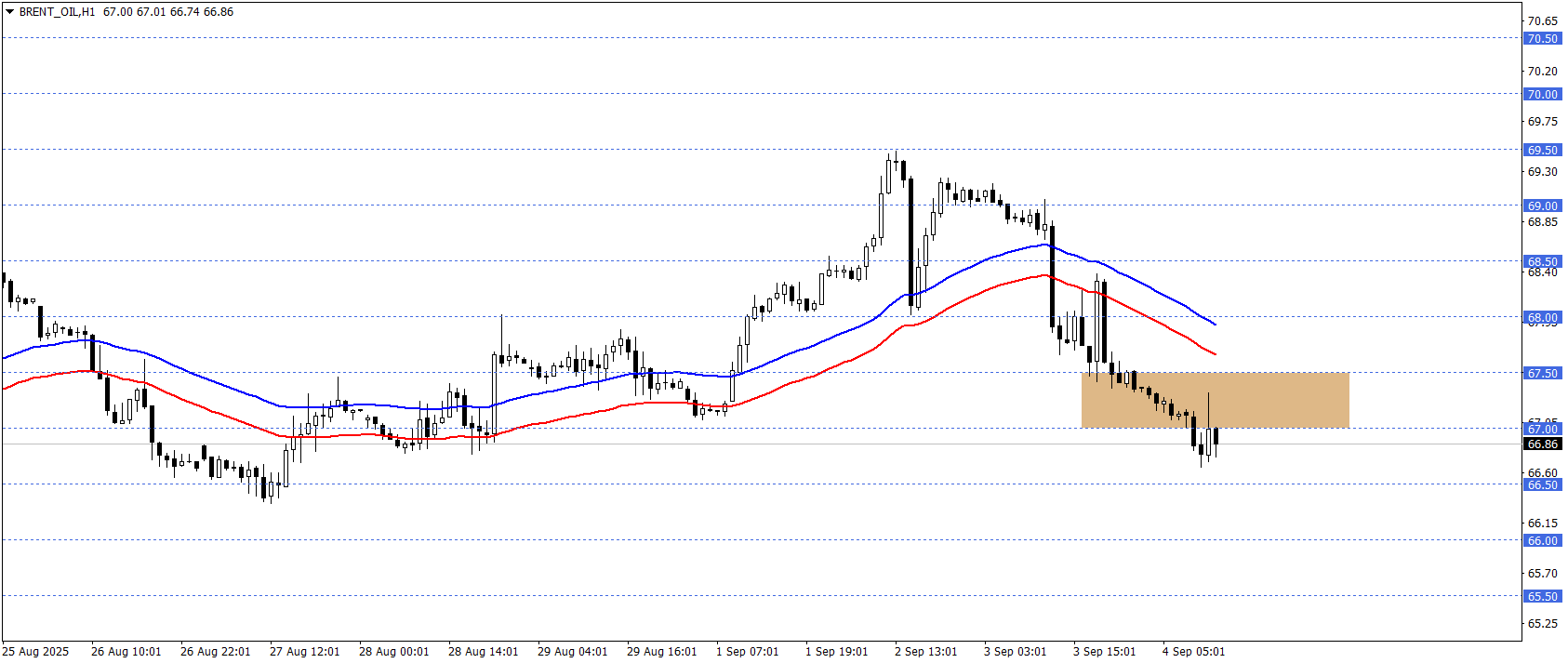Click the 69.75 price scale value
Viewport: 1568px width, 663px height.
coord(1542,121)
